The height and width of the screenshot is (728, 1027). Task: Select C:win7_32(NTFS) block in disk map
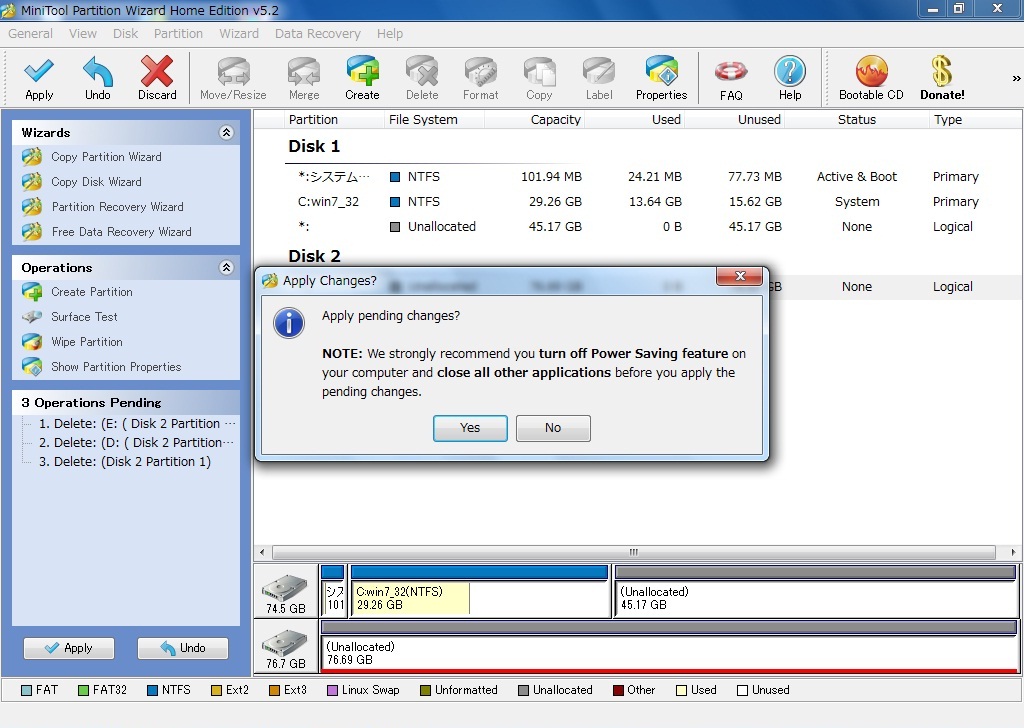(x=479, y=591)
